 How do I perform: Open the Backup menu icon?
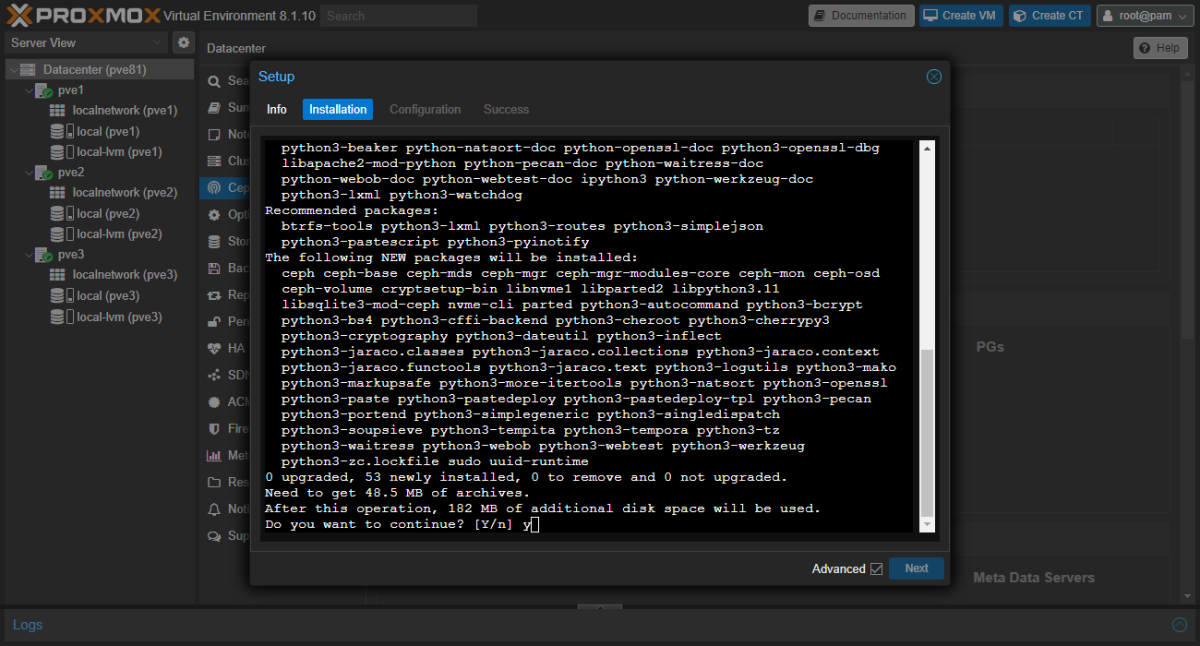tap(214, 268)
